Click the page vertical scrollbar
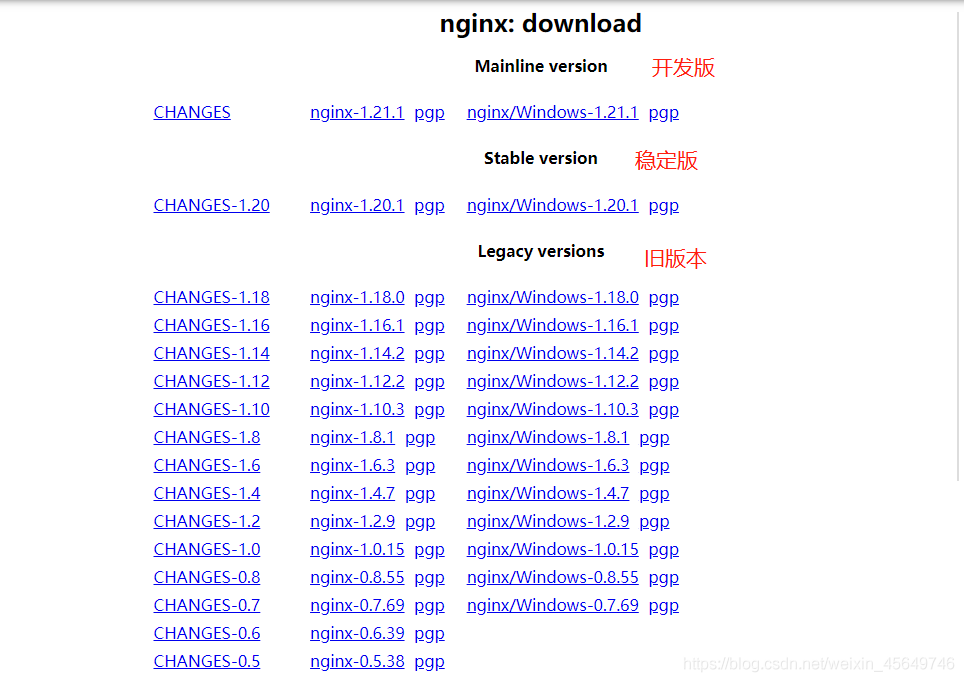The height and width of the screenshot is (682, 964). 958,246
